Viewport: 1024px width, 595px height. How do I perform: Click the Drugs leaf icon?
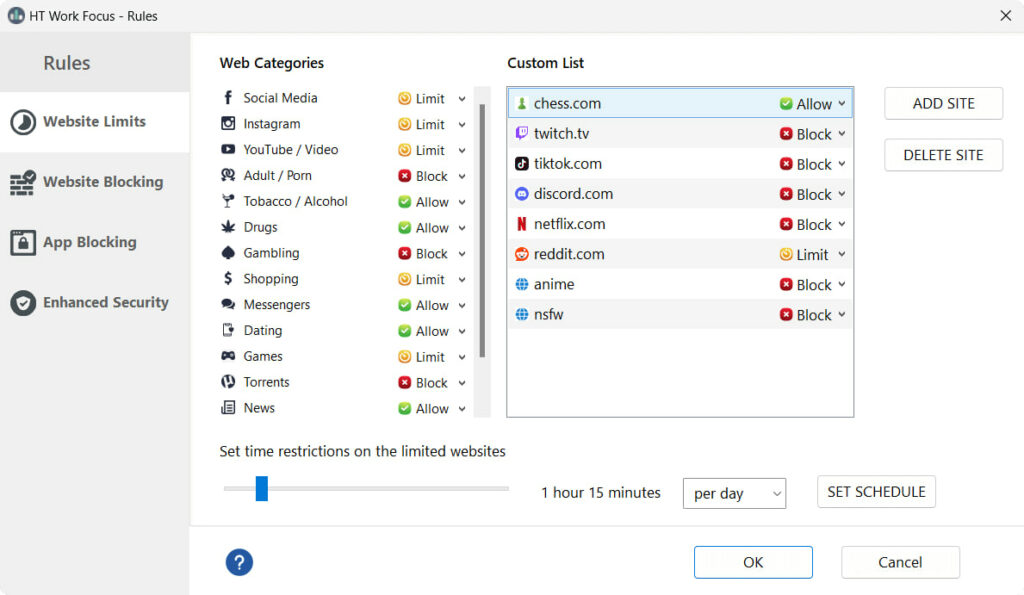(x=228, y=227)
